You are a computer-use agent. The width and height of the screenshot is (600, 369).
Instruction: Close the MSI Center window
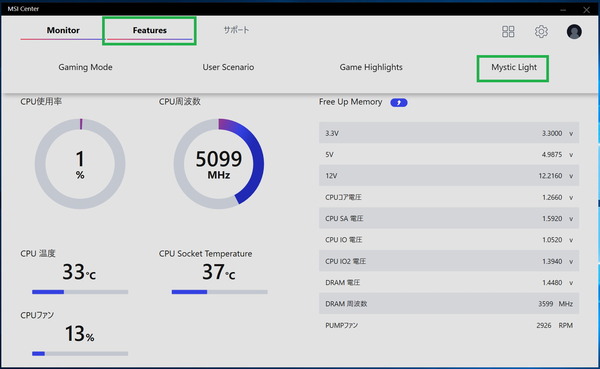[x=586, y=10]
